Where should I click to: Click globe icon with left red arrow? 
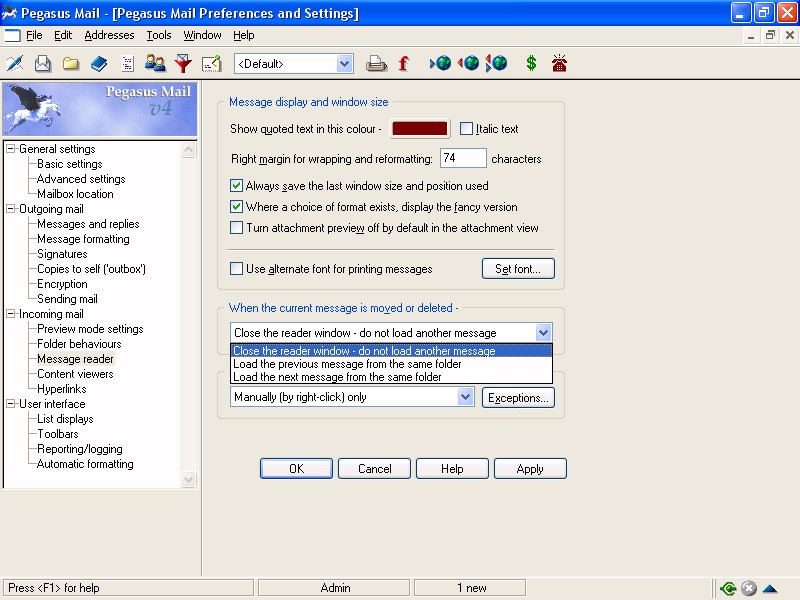468,64
